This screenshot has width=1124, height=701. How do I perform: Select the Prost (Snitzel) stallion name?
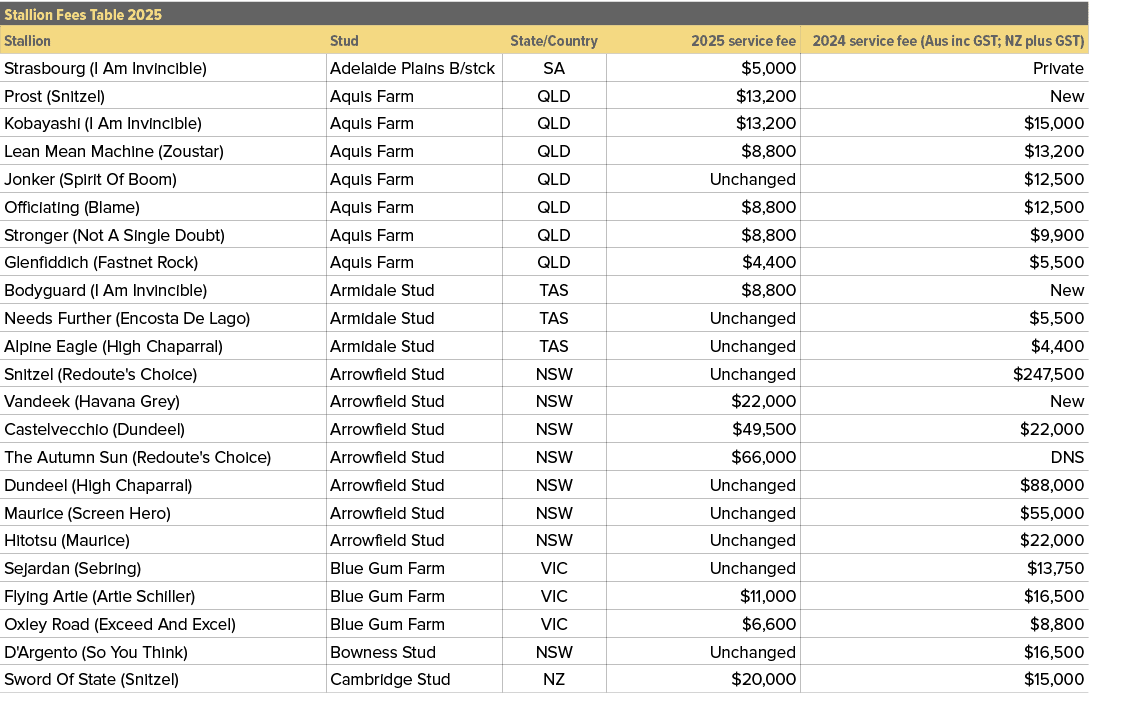pos(57,96)
